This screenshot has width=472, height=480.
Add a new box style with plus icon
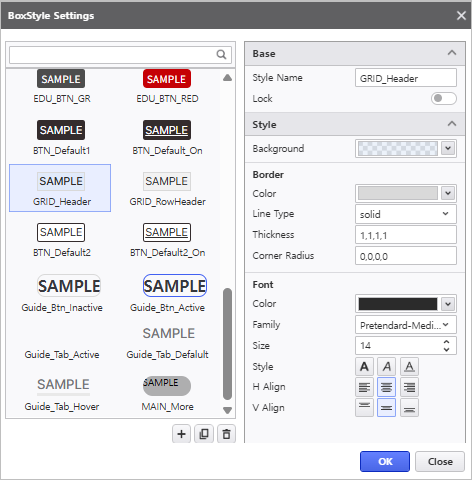coord(181,434)
